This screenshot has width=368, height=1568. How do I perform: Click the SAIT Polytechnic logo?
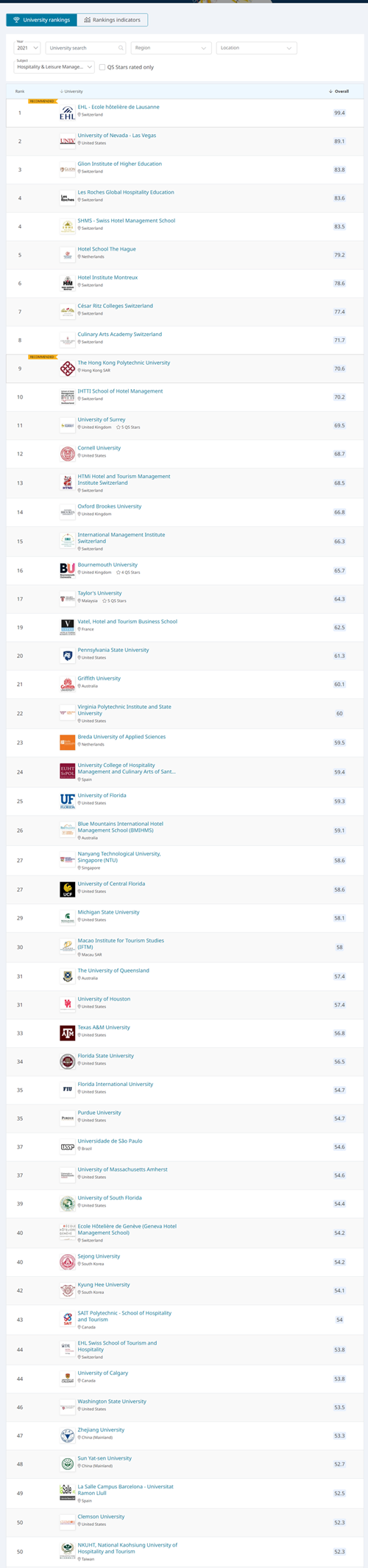tap(68, 1320)
